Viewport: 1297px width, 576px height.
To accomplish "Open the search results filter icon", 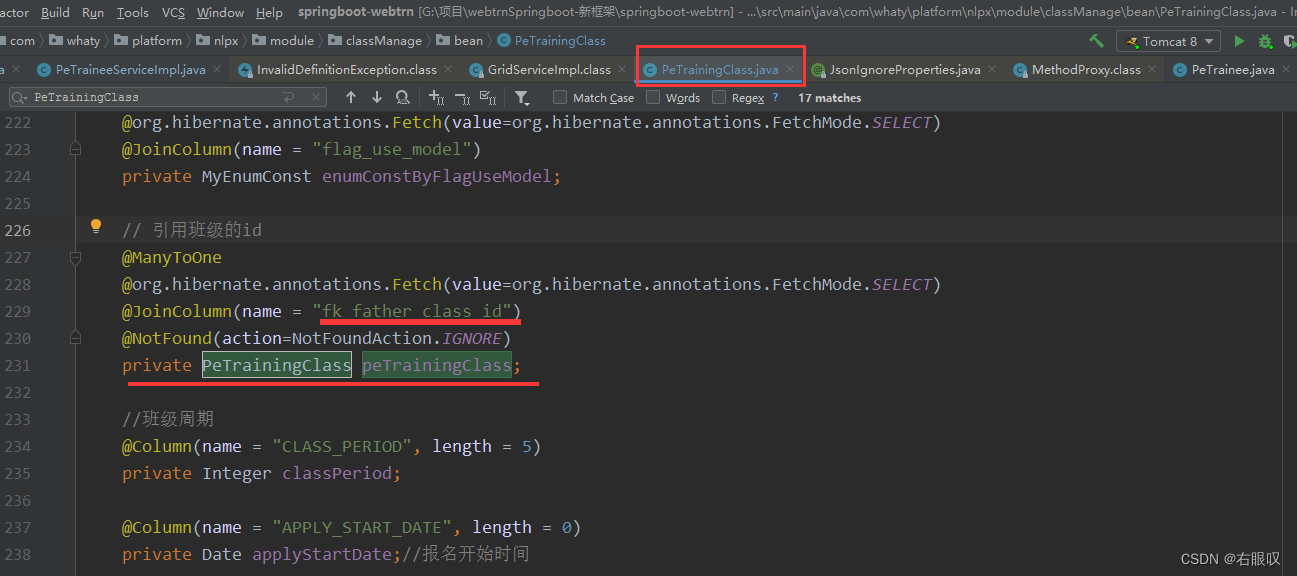I will [521, 97].
